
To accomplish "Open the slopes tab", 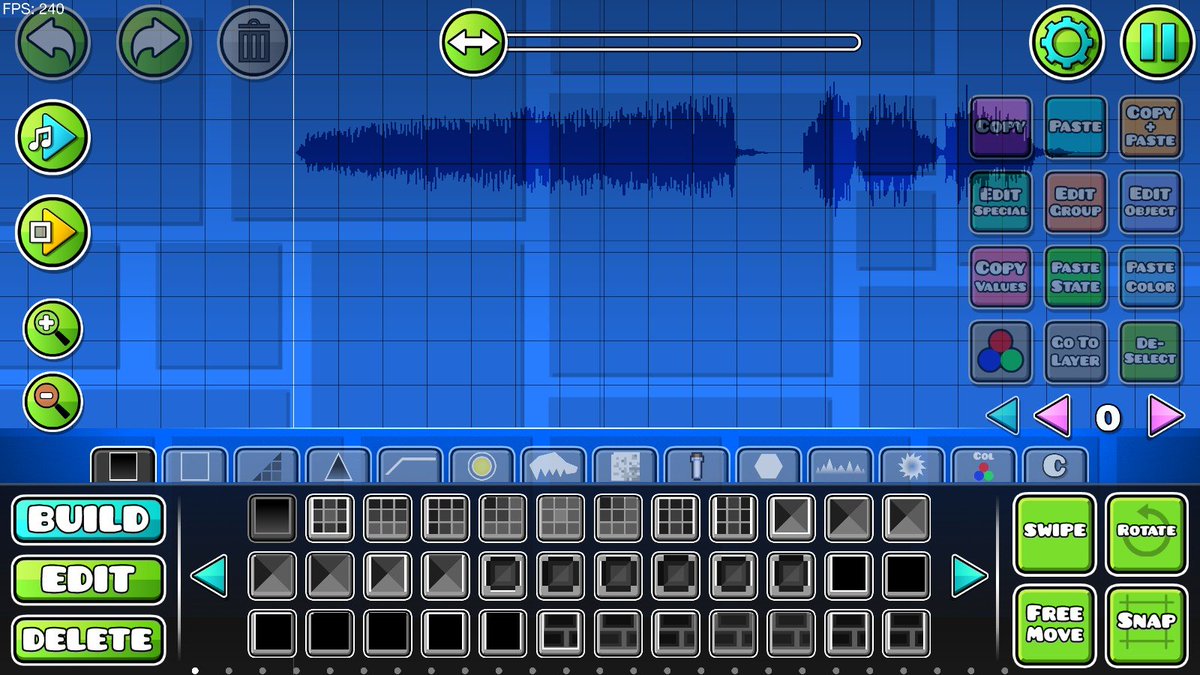I will coord(267,466).
